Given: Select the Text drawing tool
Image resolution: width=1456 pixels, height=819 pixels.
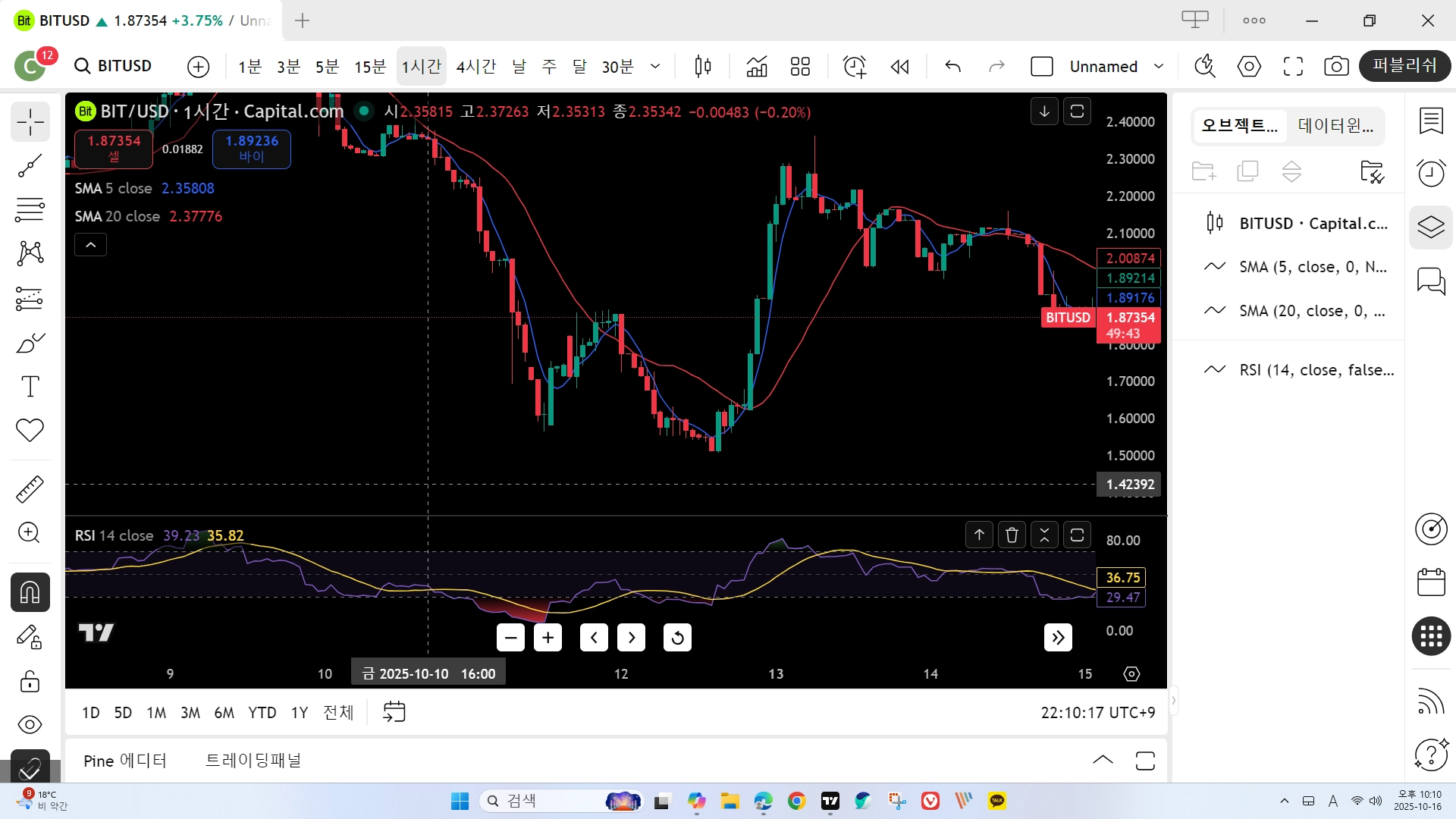Looking at the screenshot, I should (x=30, y=387).
